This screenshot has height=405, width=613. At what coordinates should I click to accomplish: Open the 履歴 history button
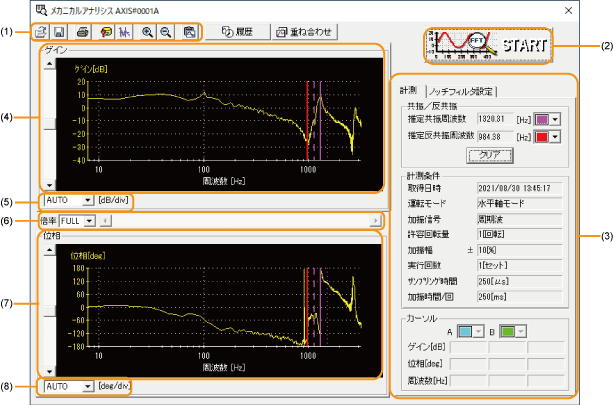(x=239, y=32)
